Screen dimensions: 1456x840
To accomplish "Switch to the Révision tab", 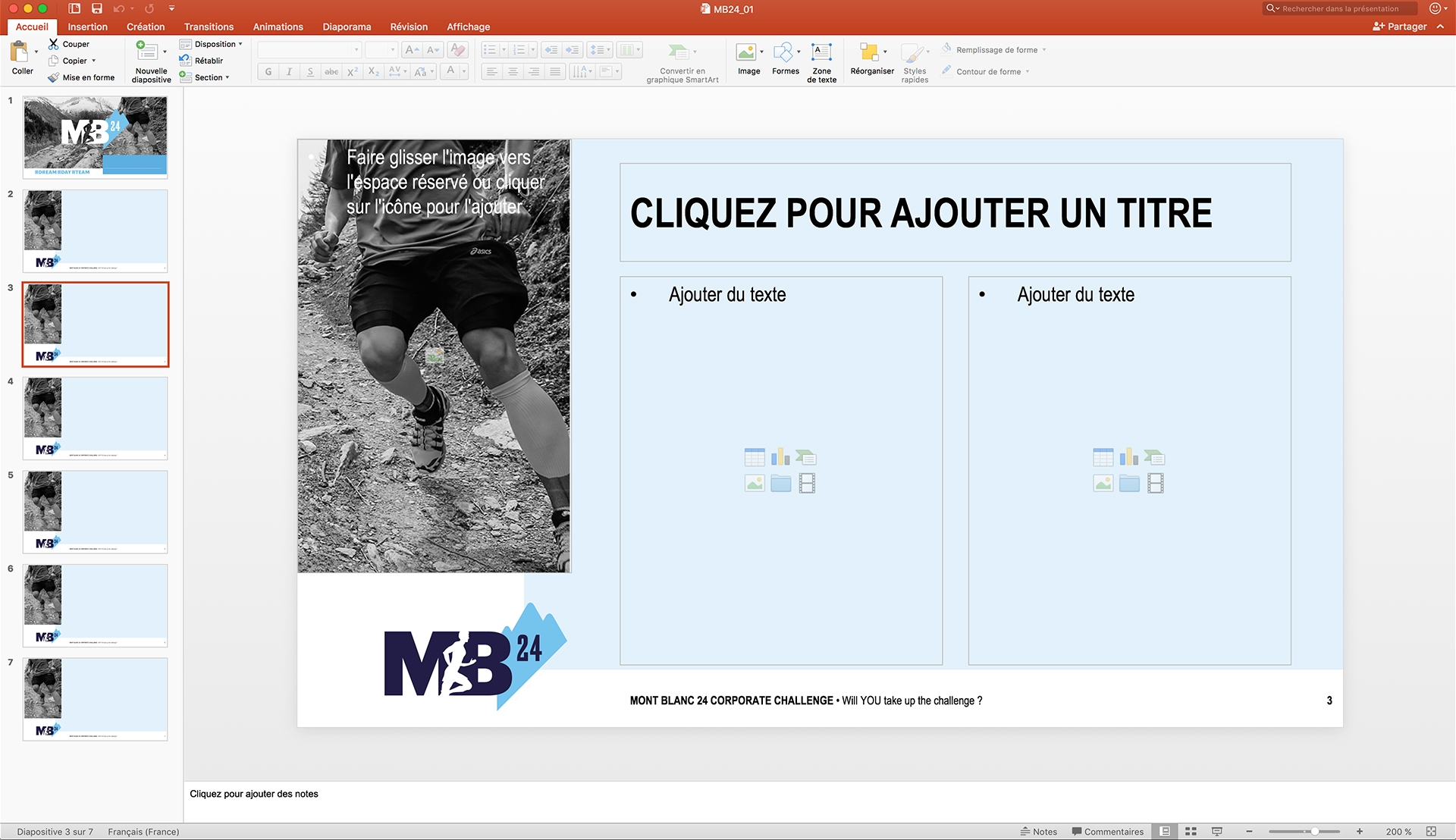I will click(409, 27).
